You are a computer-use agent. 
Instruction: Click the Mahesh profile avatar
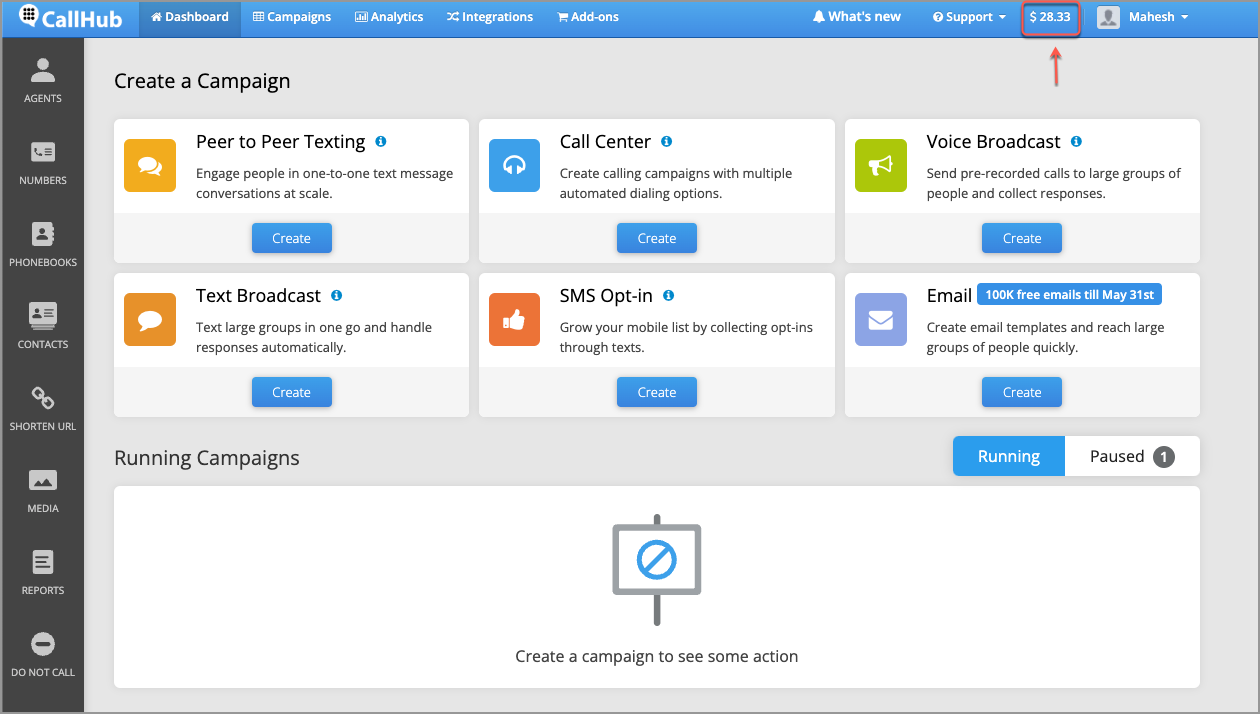click(1108, 17)
